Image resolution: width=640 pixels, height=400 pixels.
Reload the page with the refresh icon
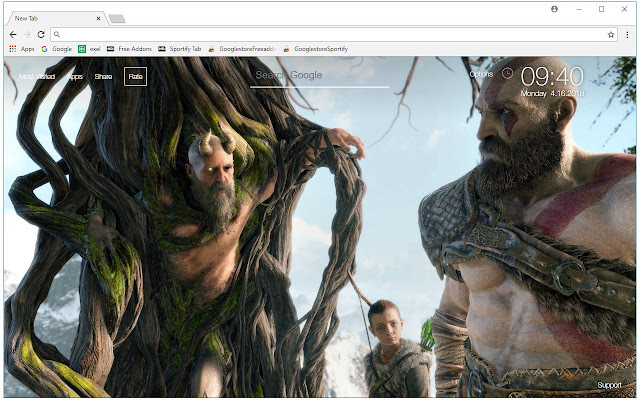point(41,35)
